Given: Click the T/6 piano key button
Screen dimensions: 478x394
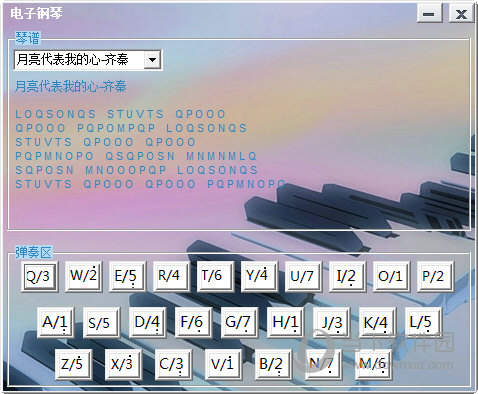Looking at the screenshot, I should coord(215,277).
